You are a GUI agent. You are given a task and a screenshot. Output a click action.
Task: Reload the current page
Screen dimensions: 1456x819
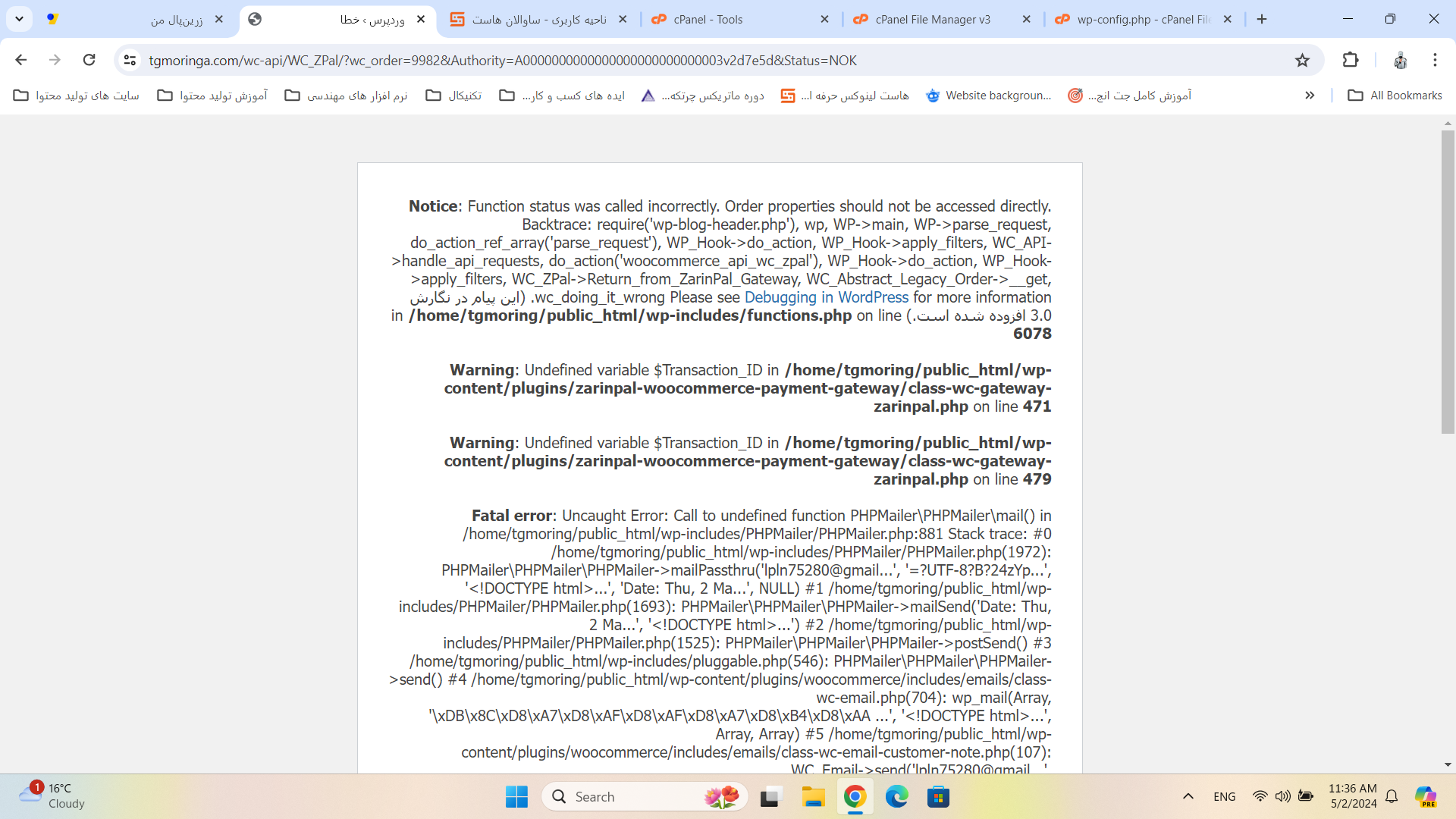click(x=89, y=60)
